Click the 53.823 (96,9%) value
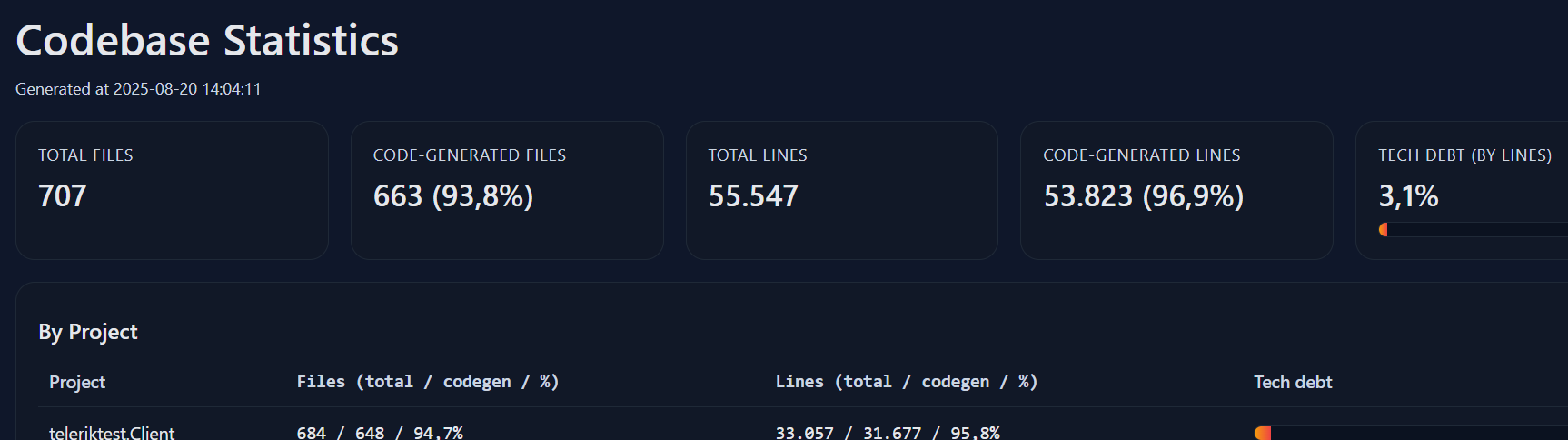Viewport: 1568px width, 440px height. (1144, 195)
